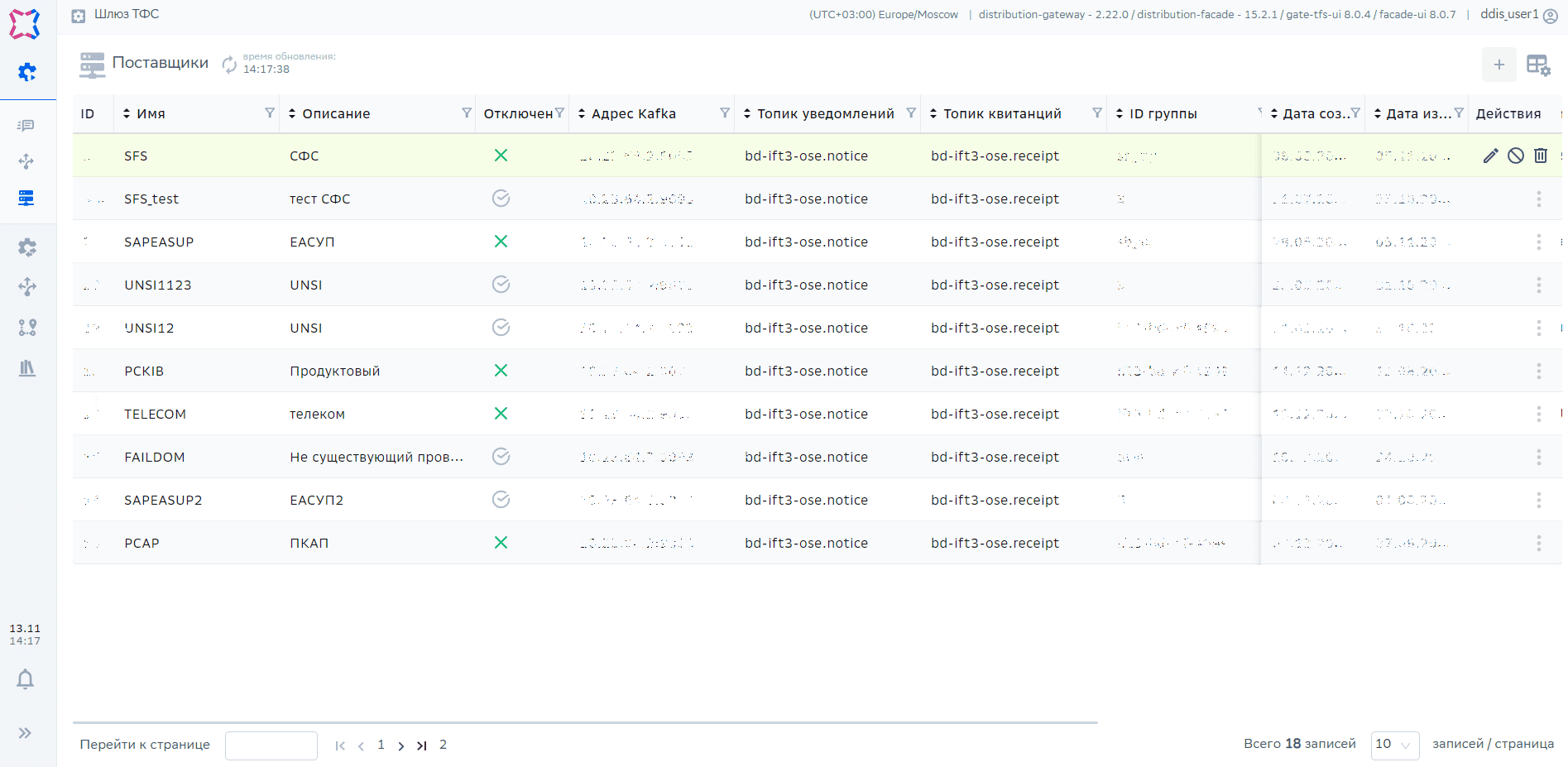The width and height of the screenshot is (1568, 767).
Task: Toggle disabled status for SAPEASUP row
Action: (501, 242)
